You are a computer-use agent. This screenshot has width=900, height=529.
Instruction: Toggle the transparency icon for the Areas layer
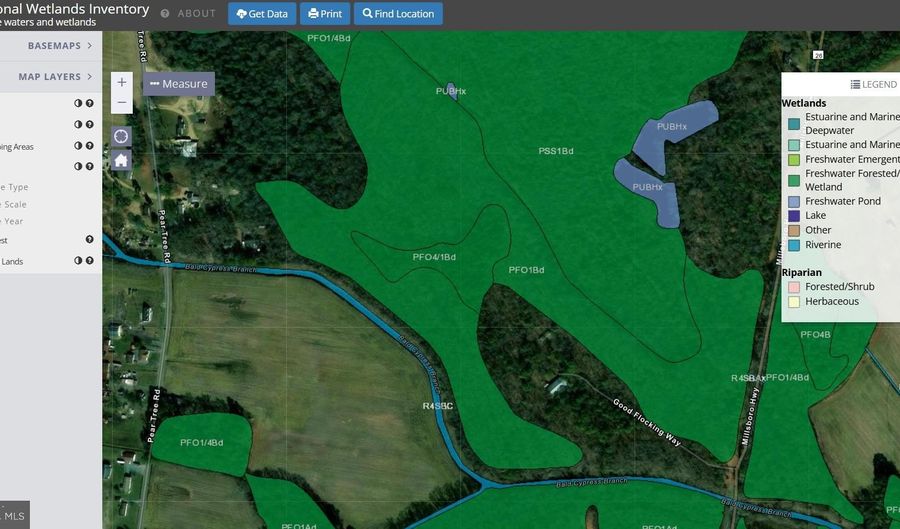tap(78, 146)
